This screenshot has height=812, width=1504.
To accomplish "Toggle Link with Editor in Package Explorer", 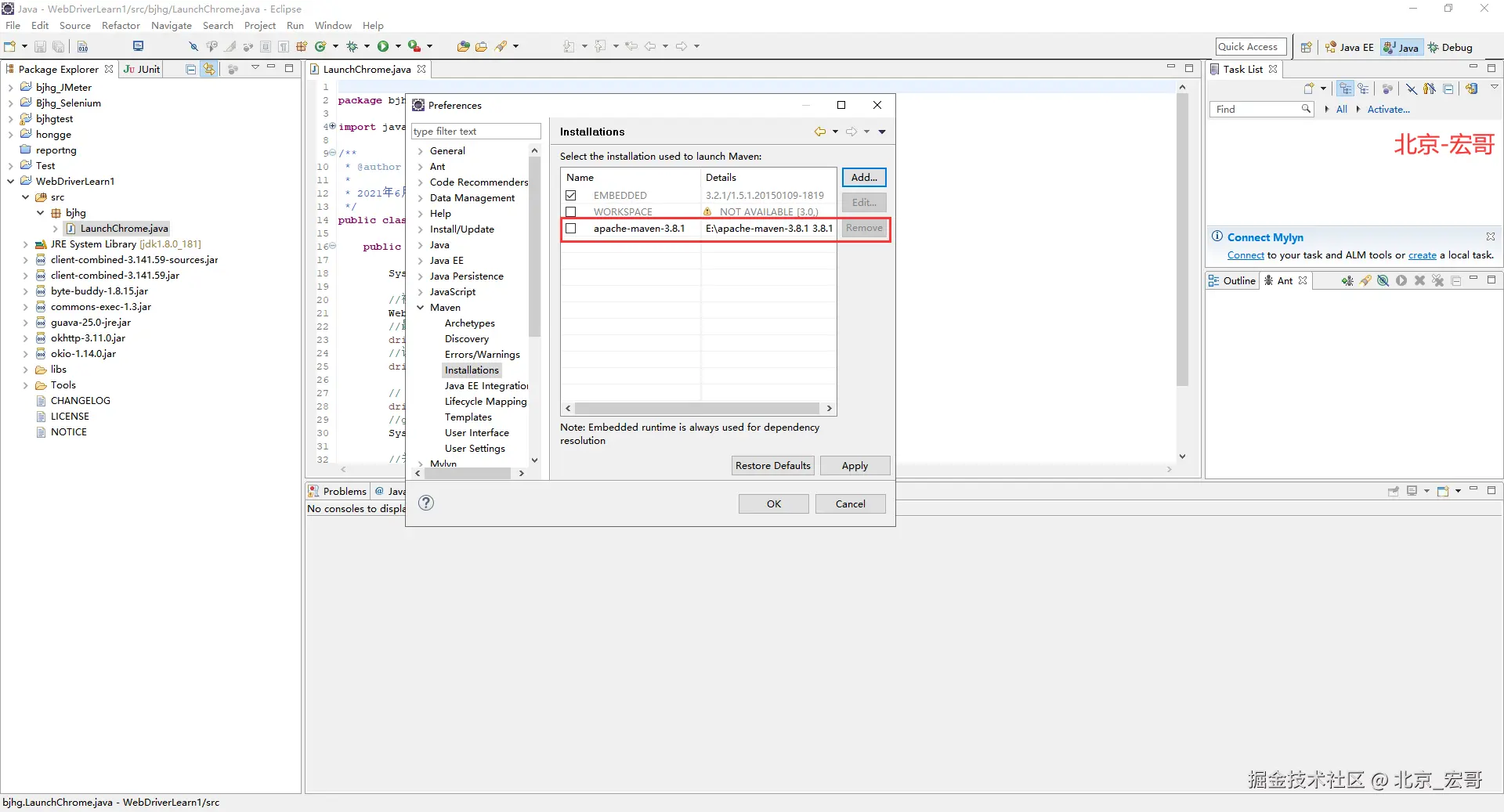I will coord(209,69).
